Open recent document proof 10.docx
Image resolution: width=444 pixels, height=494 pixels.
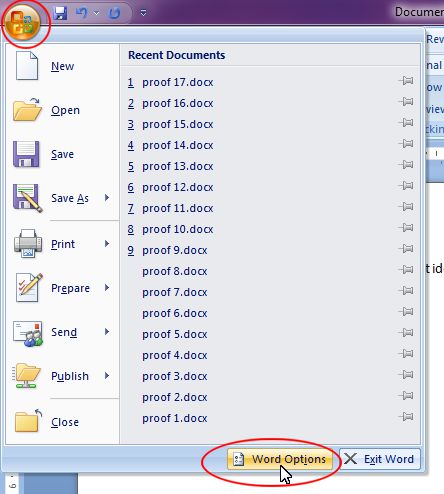(178, 229)
